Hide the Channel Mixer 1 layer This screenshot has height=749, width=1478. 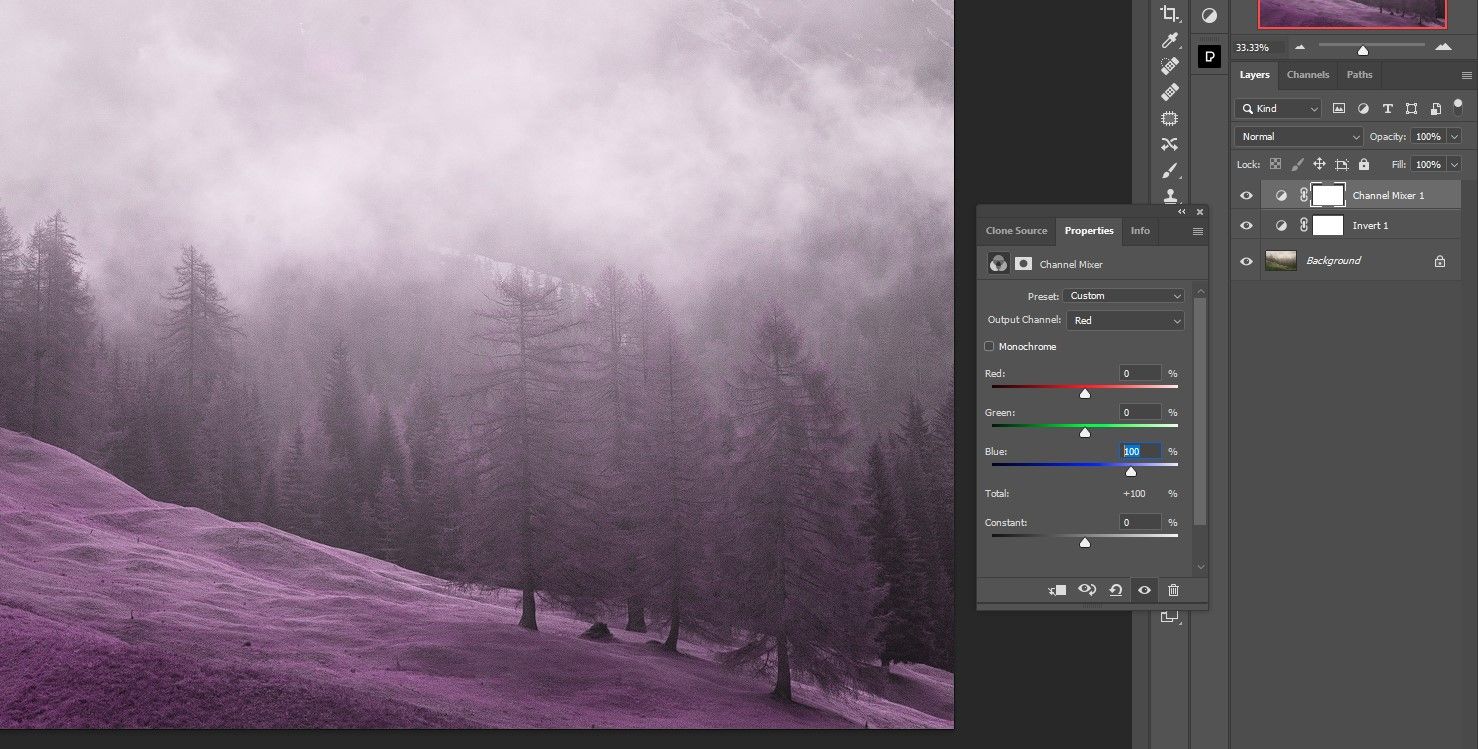1246,196
